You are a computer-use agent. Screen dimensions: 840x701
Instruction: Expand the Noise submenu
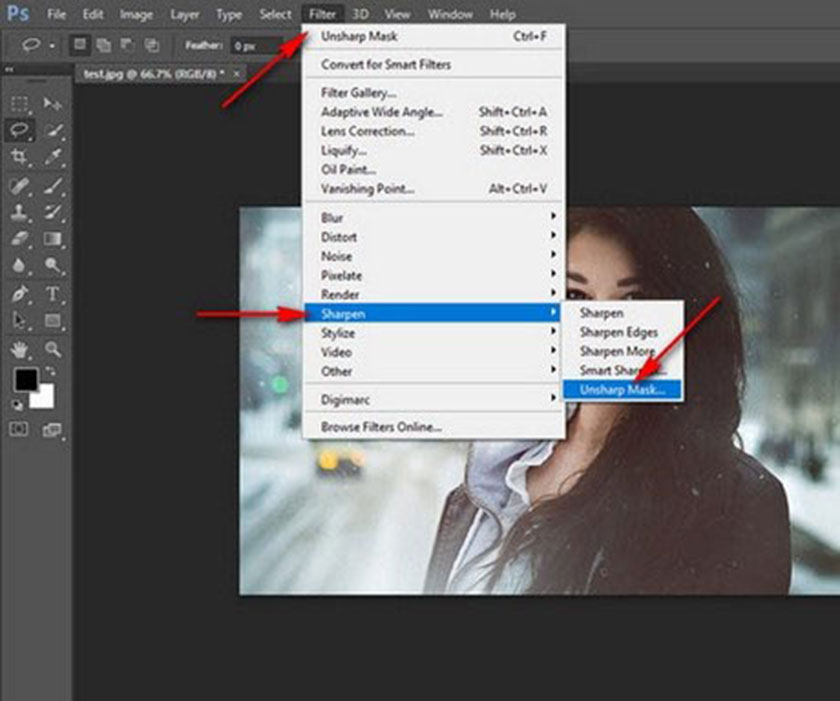click(433, 256)
